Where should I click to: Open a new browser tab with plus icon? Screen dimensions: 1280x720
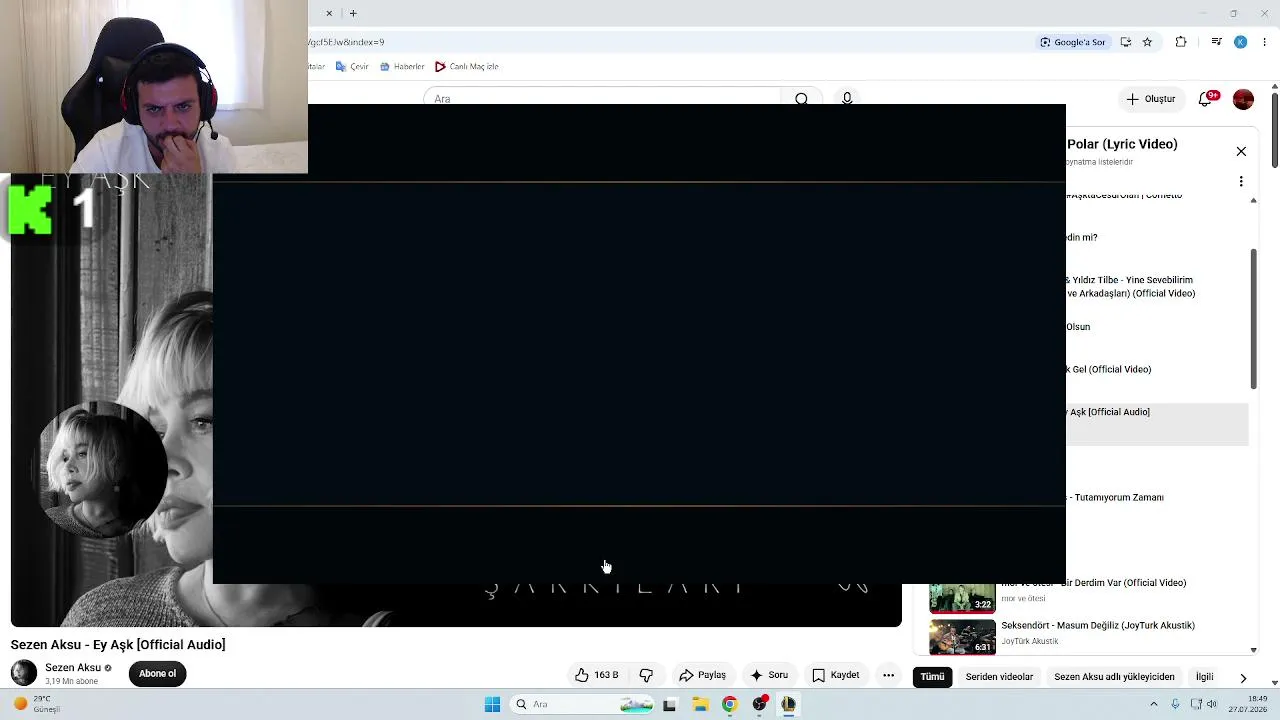(x=353, y=13)
